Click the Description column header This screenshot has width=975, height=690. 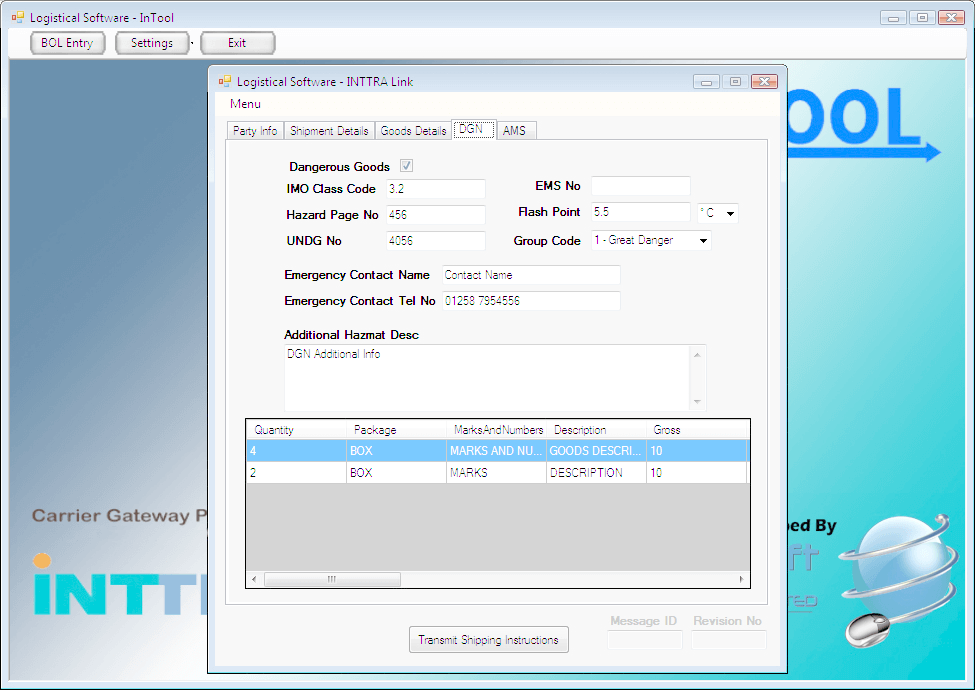point(596,430)
